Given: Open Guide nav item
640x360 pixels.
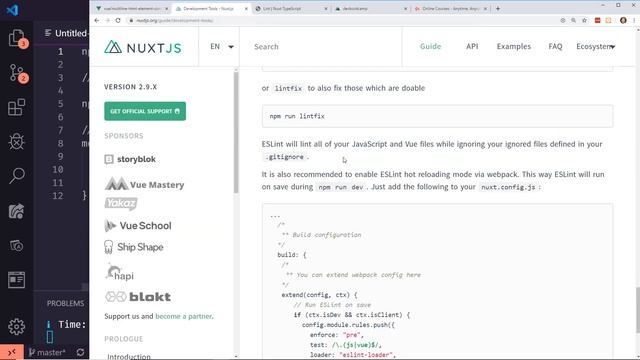Looking at the screenshot, I should tap(431, 47).
